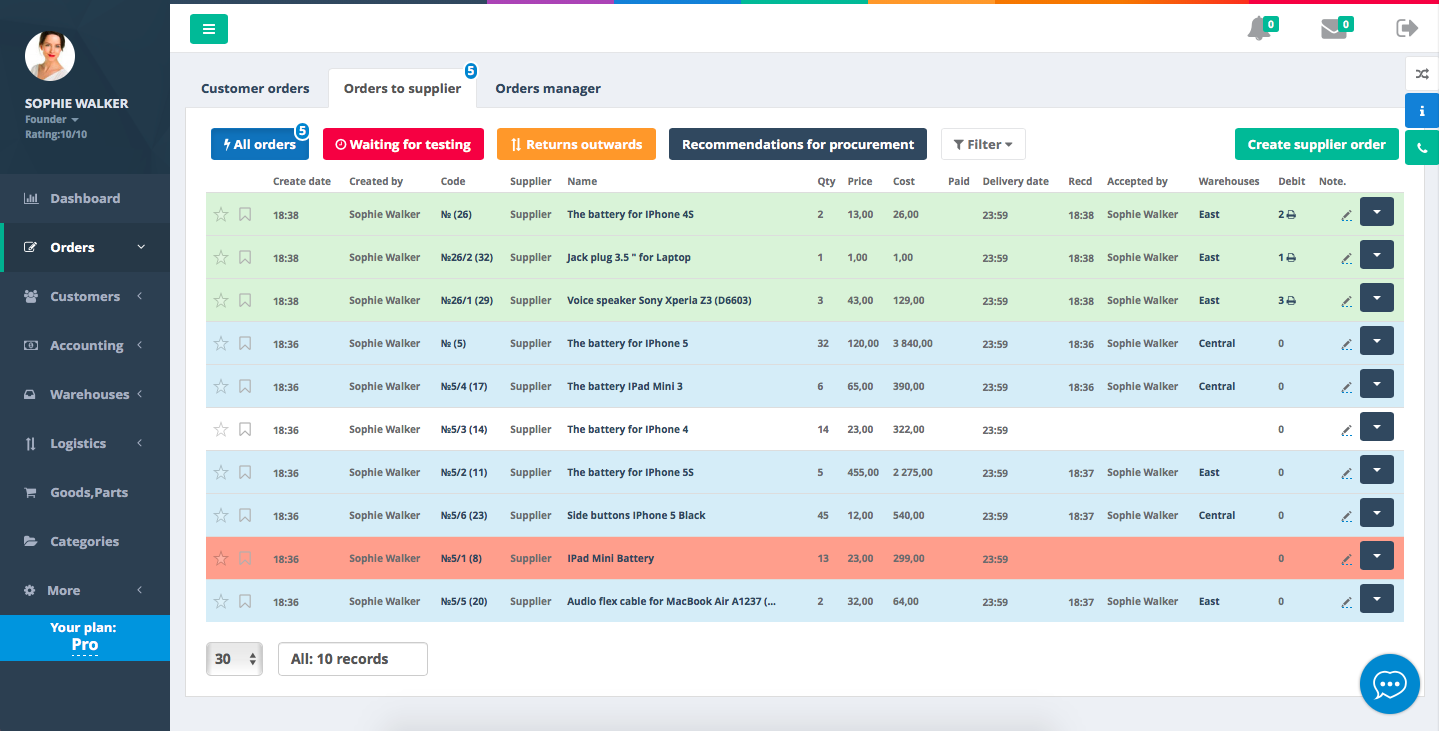Open the rows-per-page selector showing 30
This screenshot has height=731, width=1439.
click(x=234, y=659)
